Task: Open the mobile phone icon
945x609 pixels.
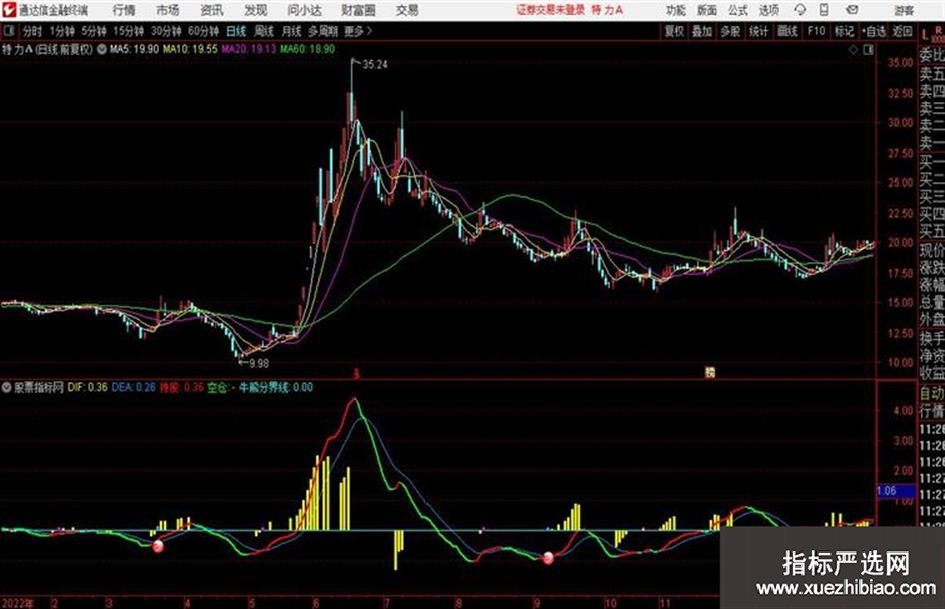Action: point(824,10)
